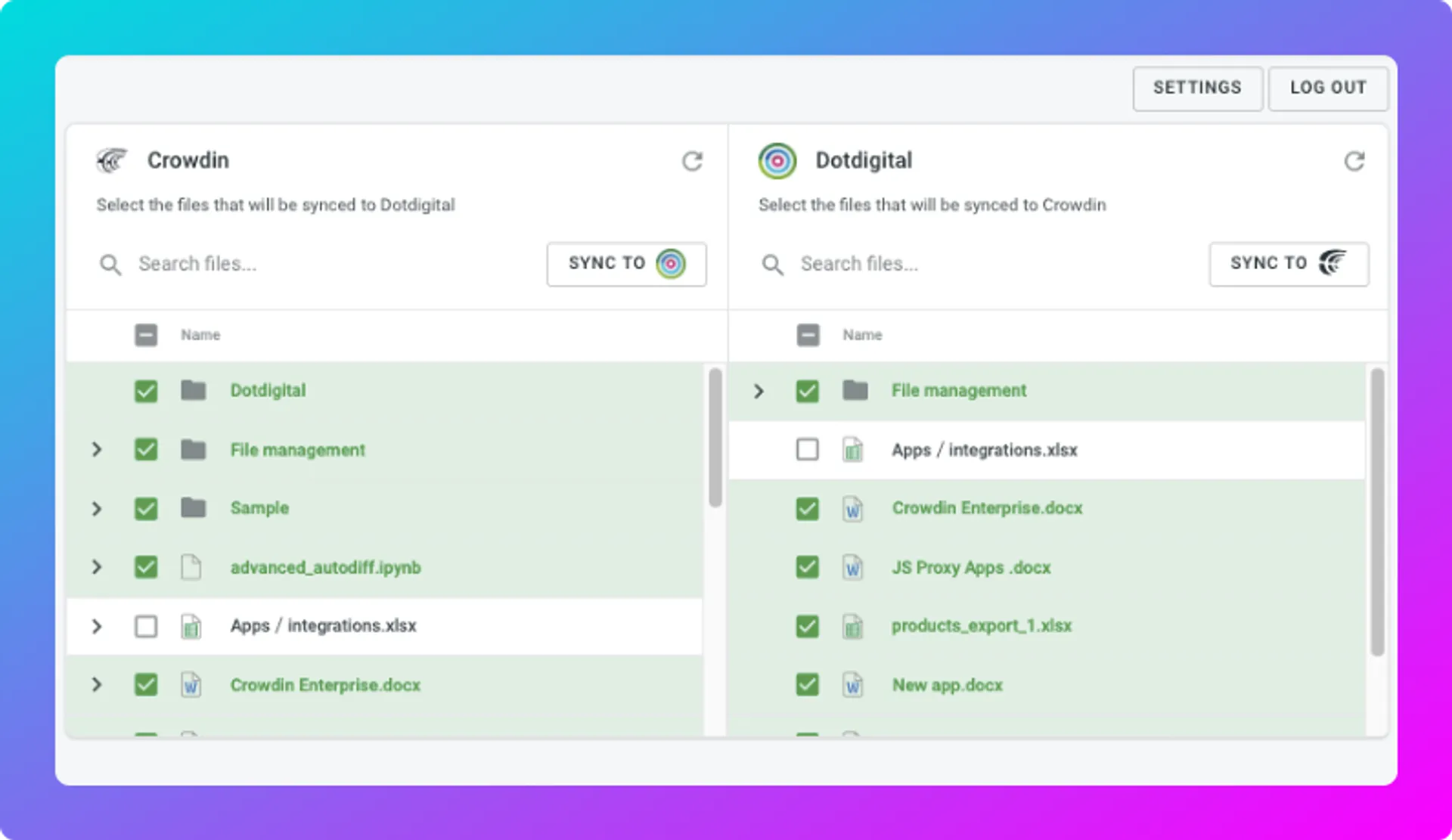Screen dimensions: 1452x840
Task: Select the Dotdigital folder name
Action: (x=268, y=390)
